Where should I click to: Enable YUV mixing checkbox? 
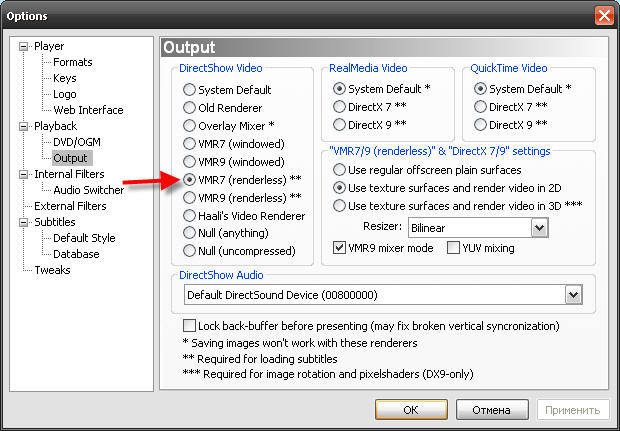pos(454,247)
